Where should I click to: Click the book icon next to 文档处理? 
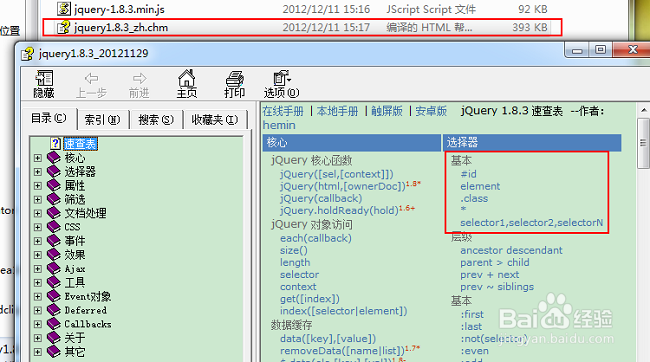(x=53, y=213)
